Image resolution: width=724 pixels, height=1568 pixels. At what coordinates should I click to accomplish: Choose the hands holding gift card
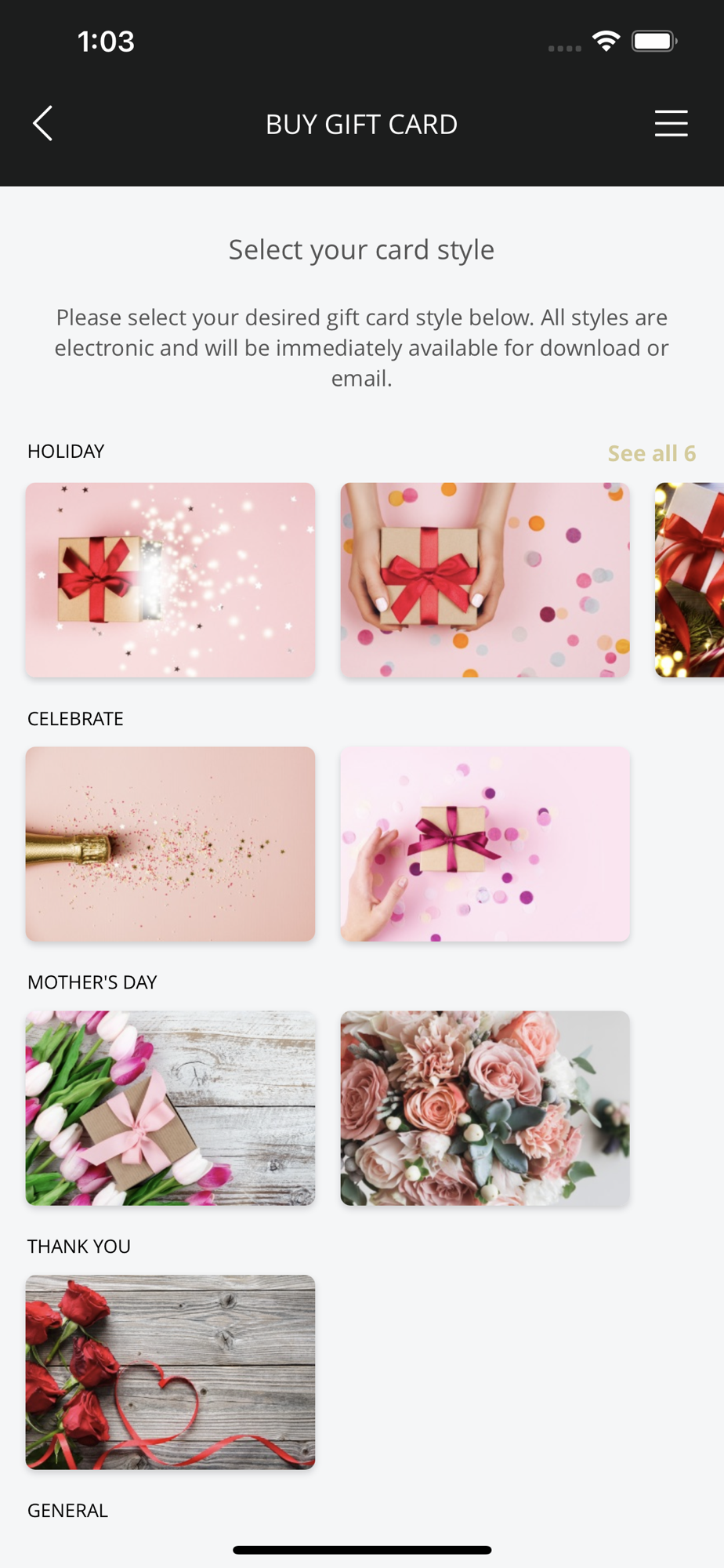tap(485, 580)
